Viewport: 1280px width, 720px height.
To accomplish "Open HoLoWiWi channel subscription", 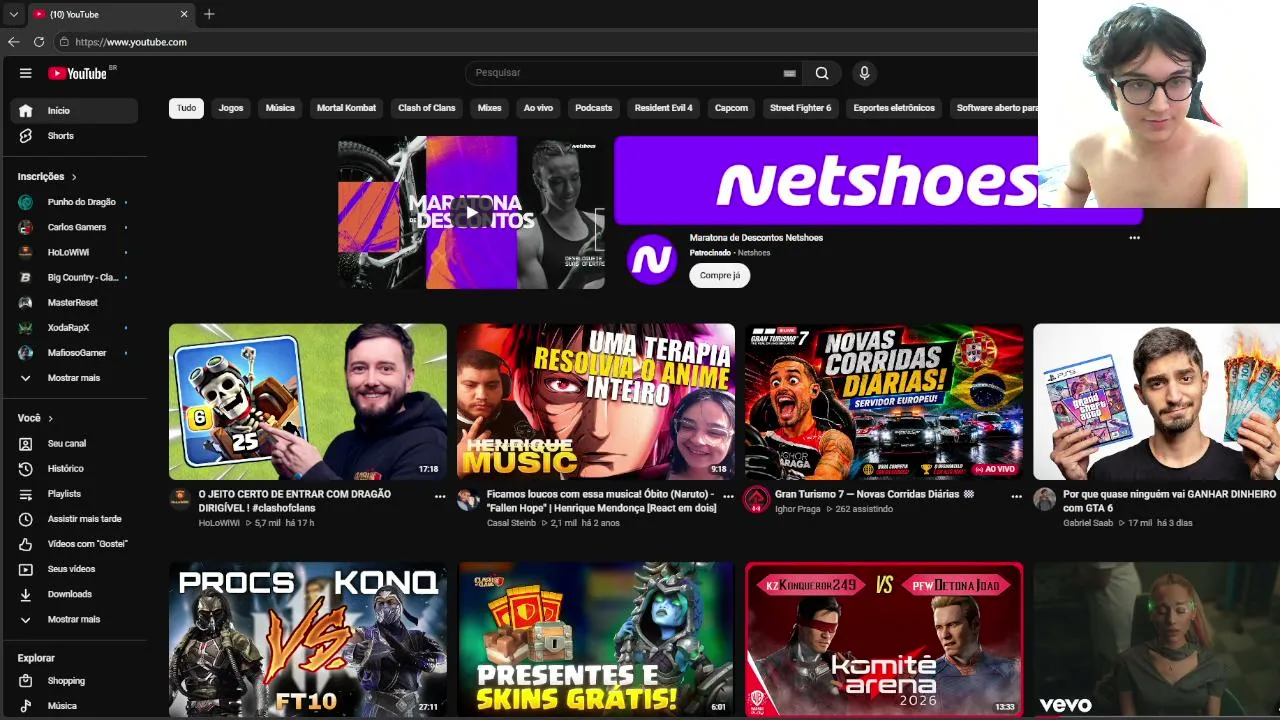I will [74, 252].
